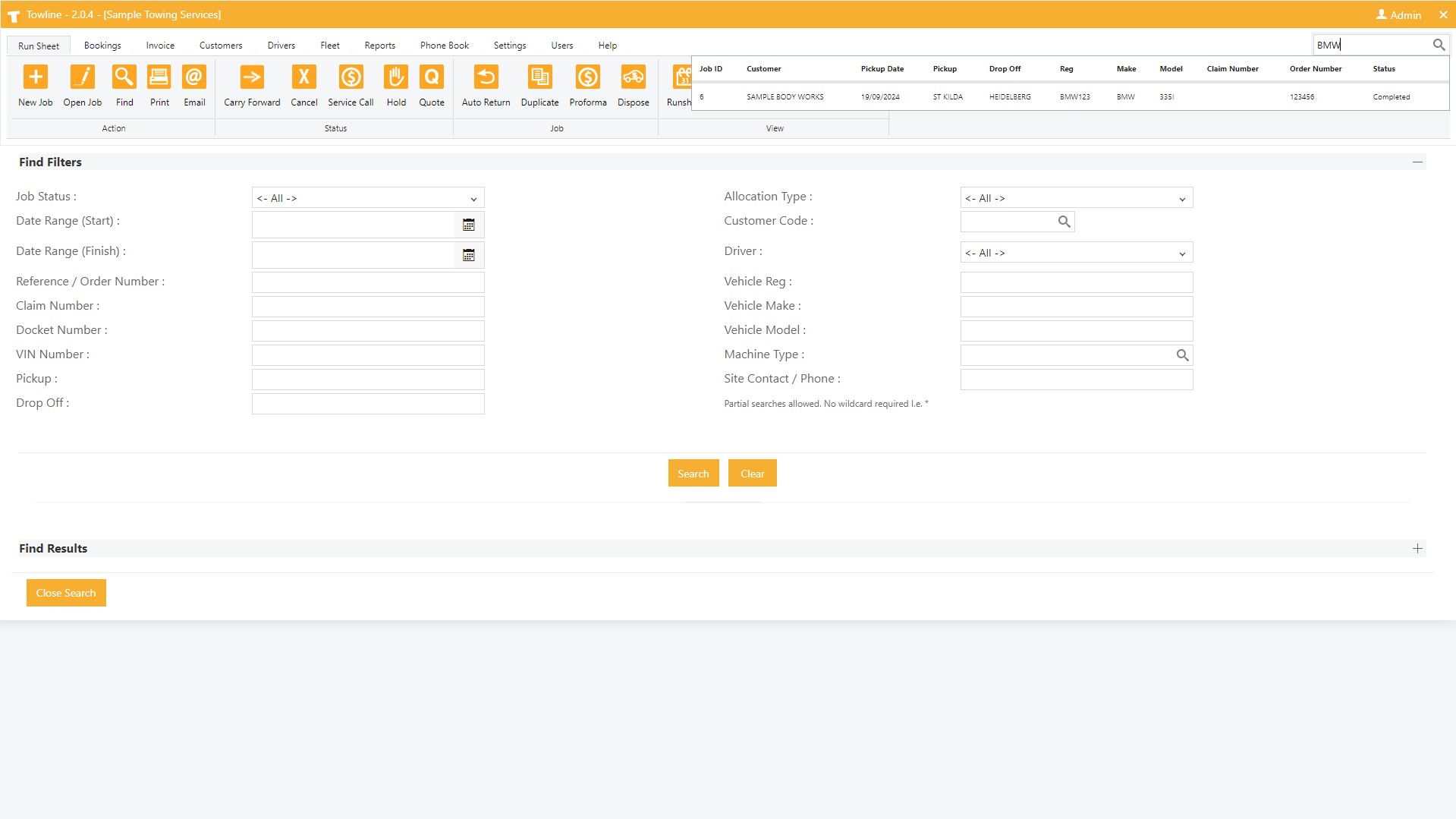1456x819 pixels.
Task: Expand the Job Status dropdown
Action: (x=368, y=198)
